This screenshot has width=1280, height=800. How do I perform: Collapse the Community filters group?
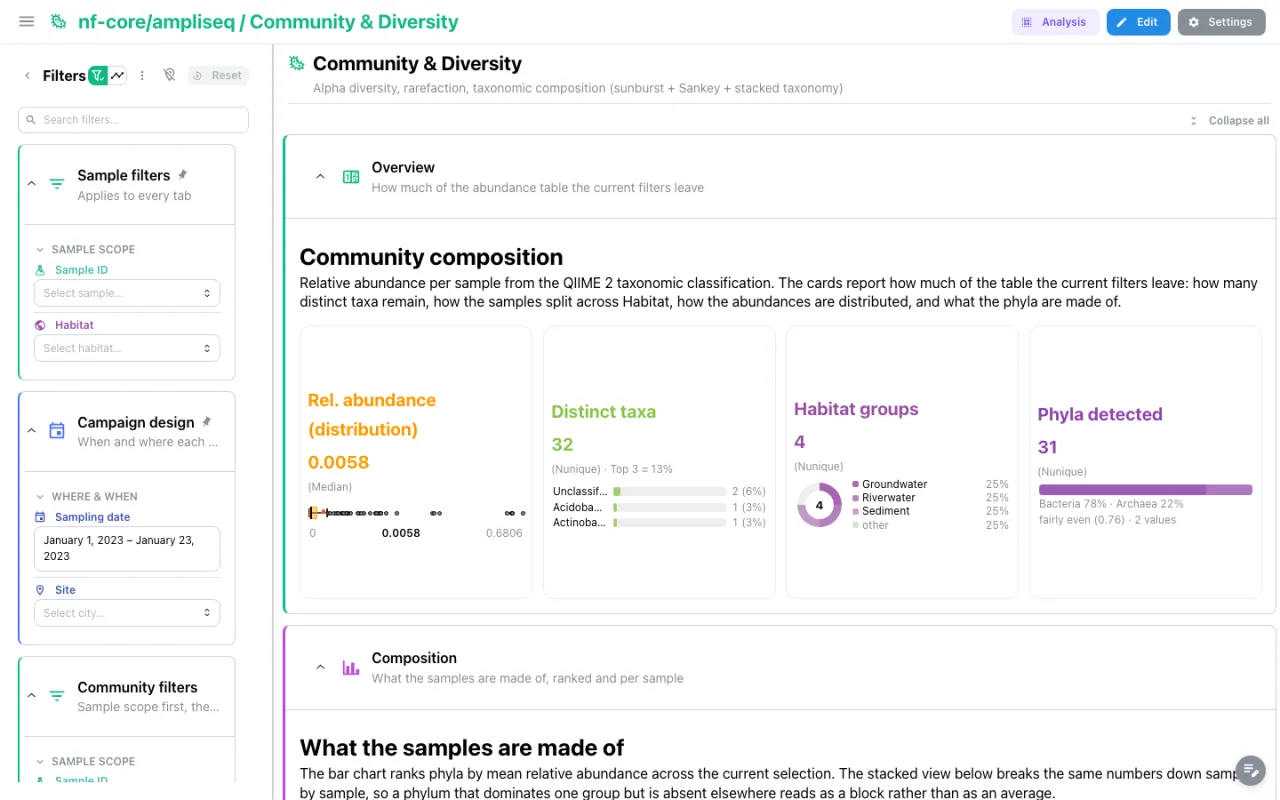[31, 696]
